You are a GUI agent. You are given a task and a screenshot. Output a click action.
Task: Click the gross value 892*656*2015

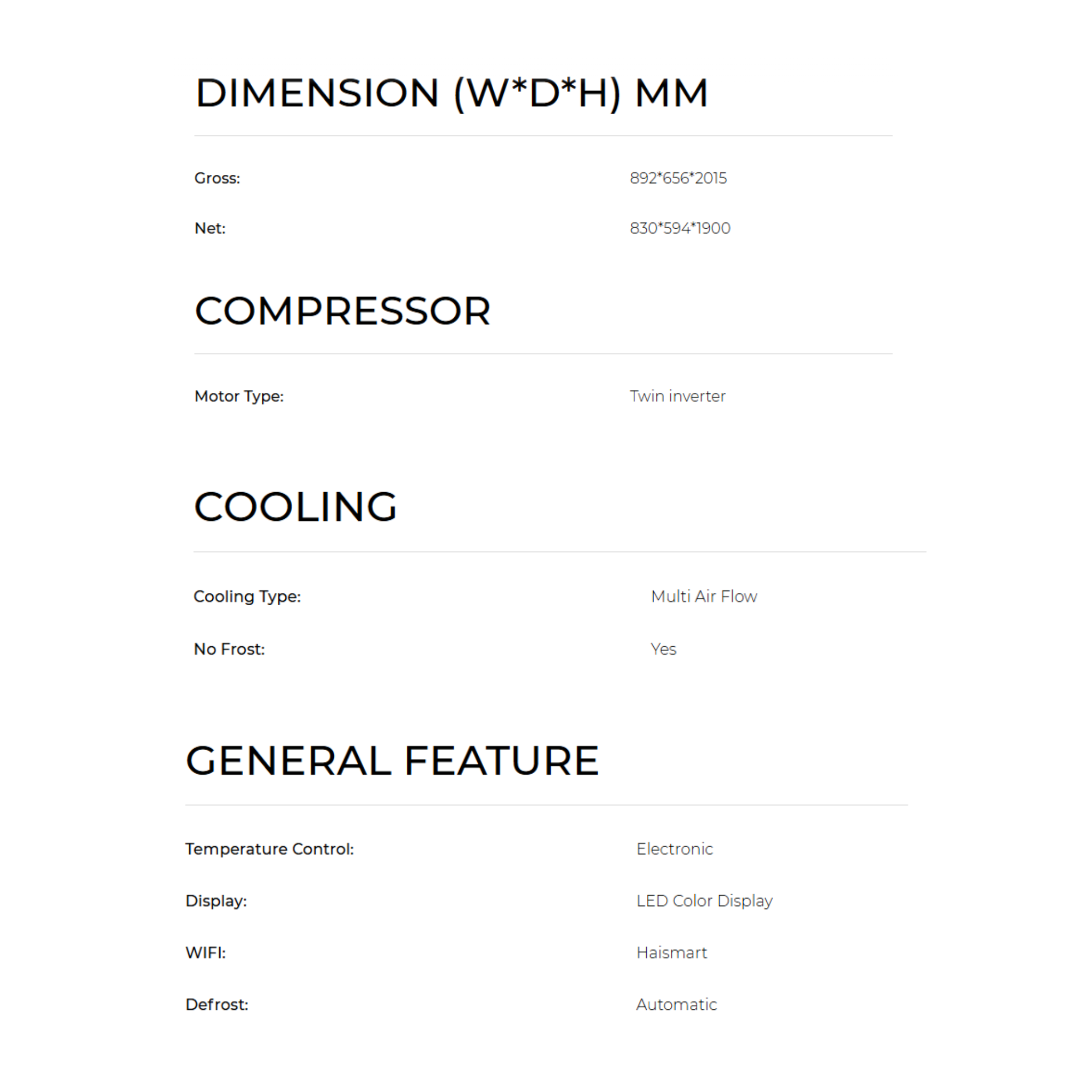[x=678, y=179]
